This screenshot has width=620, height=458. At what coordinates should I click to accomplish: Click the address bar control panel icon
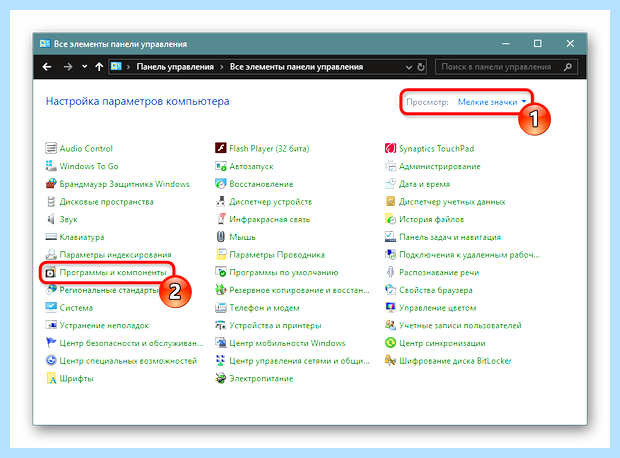click(116, 66)
